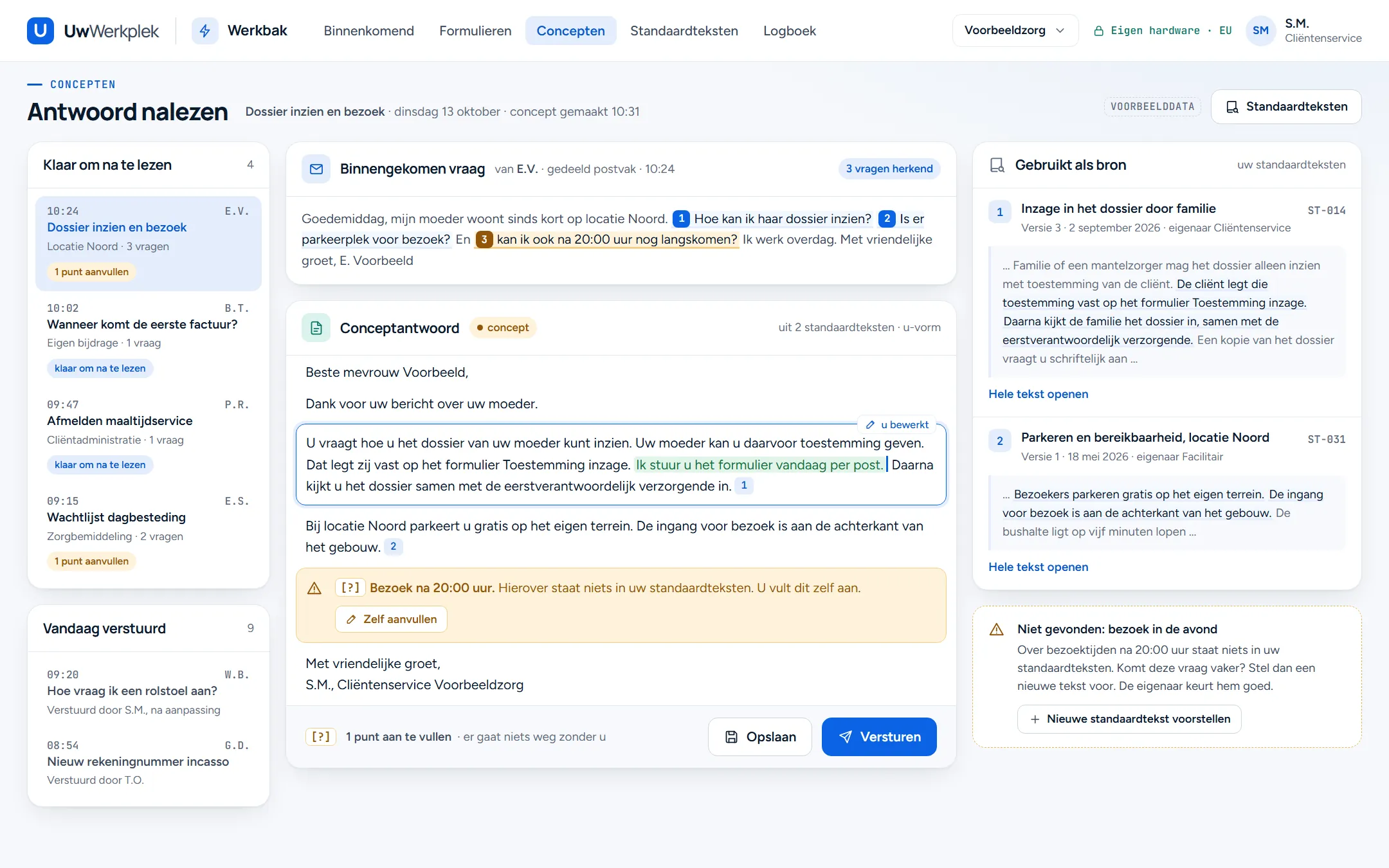Open the Afmelden maaltijdservice item

pos(148,436)
